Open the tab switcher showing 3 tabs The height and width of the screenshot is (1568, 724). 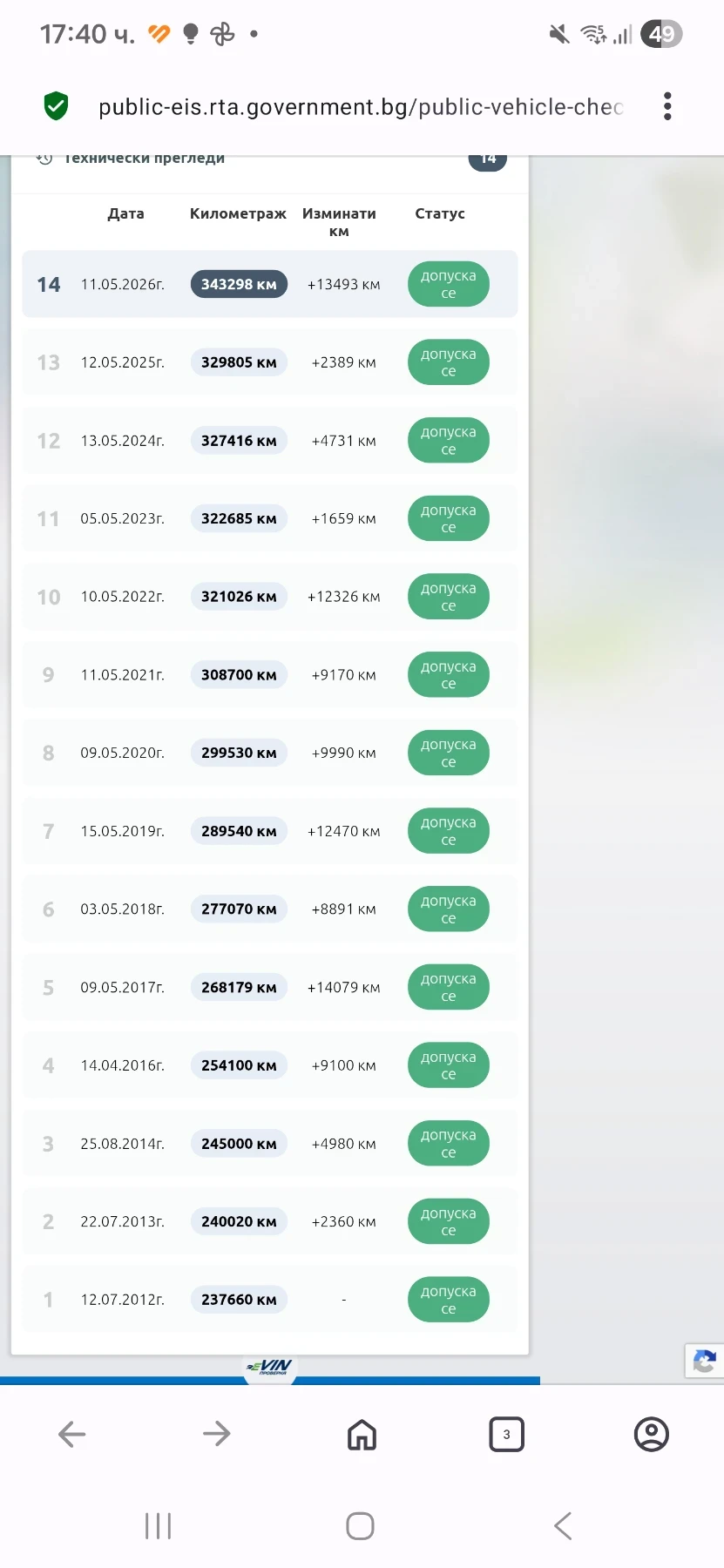pos(506,1434)
